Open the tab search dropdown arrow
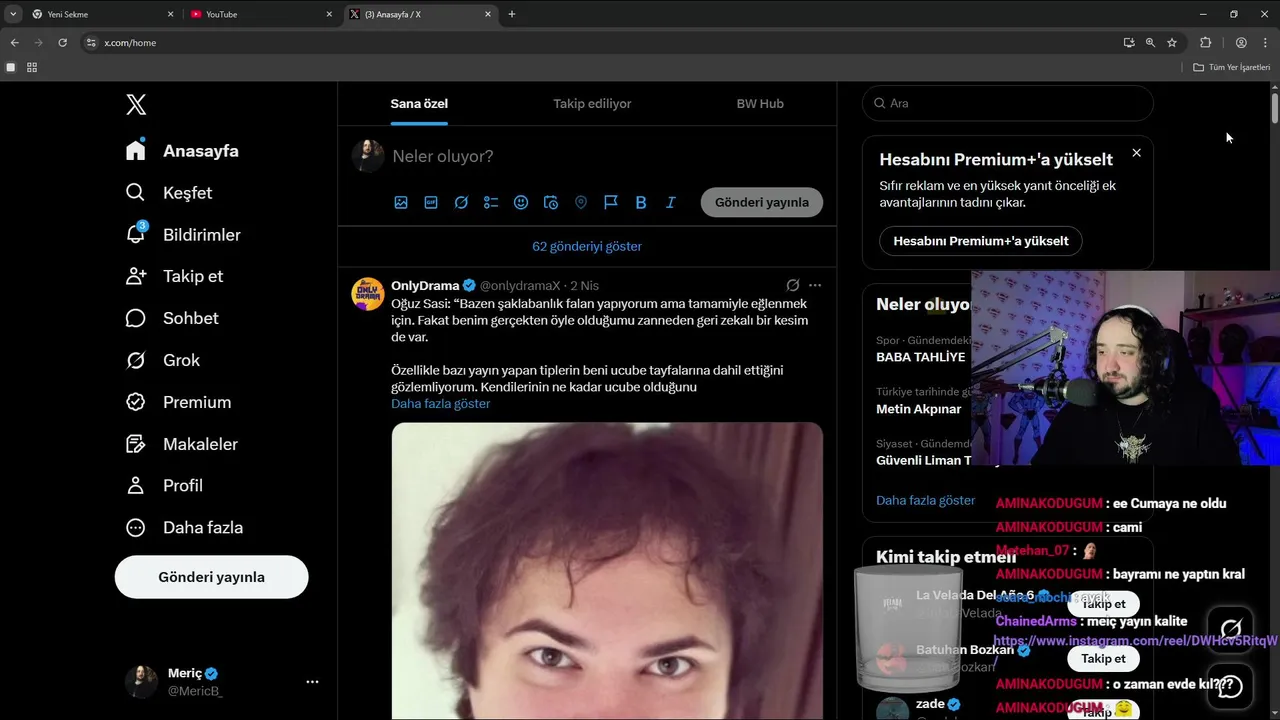Viewport: 1280px width, 720px height. pyautogui.click(x=12, y=14)
